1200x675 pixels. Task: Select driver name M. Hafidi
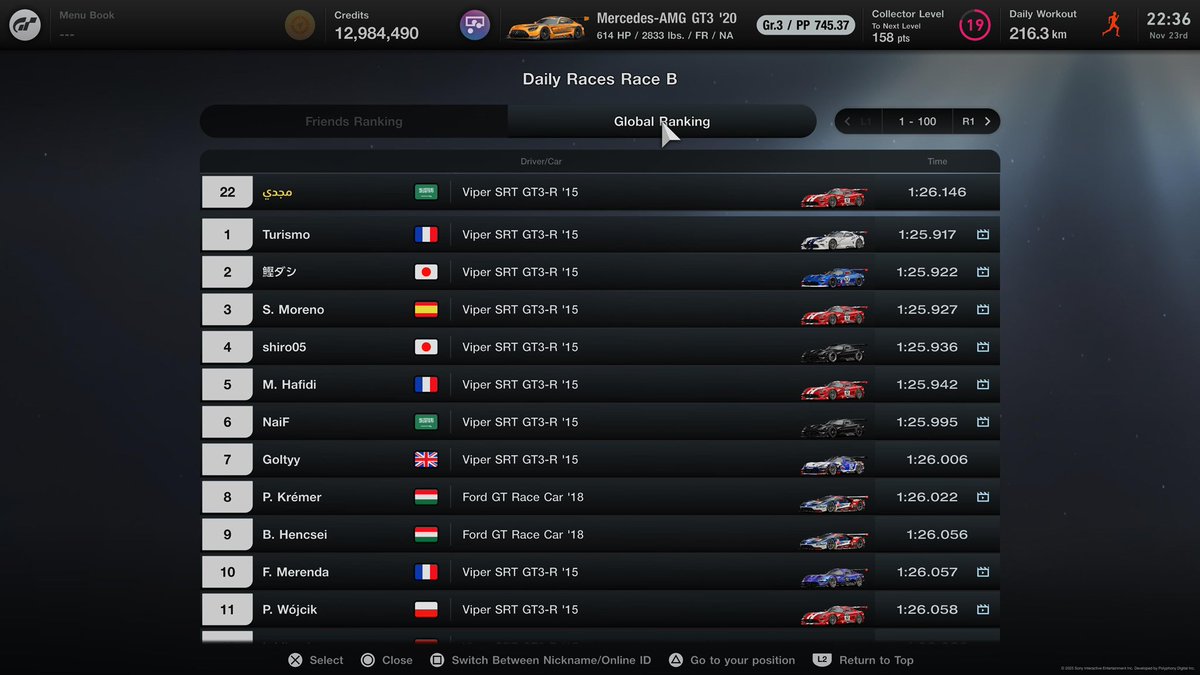click(x=289, y=385)
